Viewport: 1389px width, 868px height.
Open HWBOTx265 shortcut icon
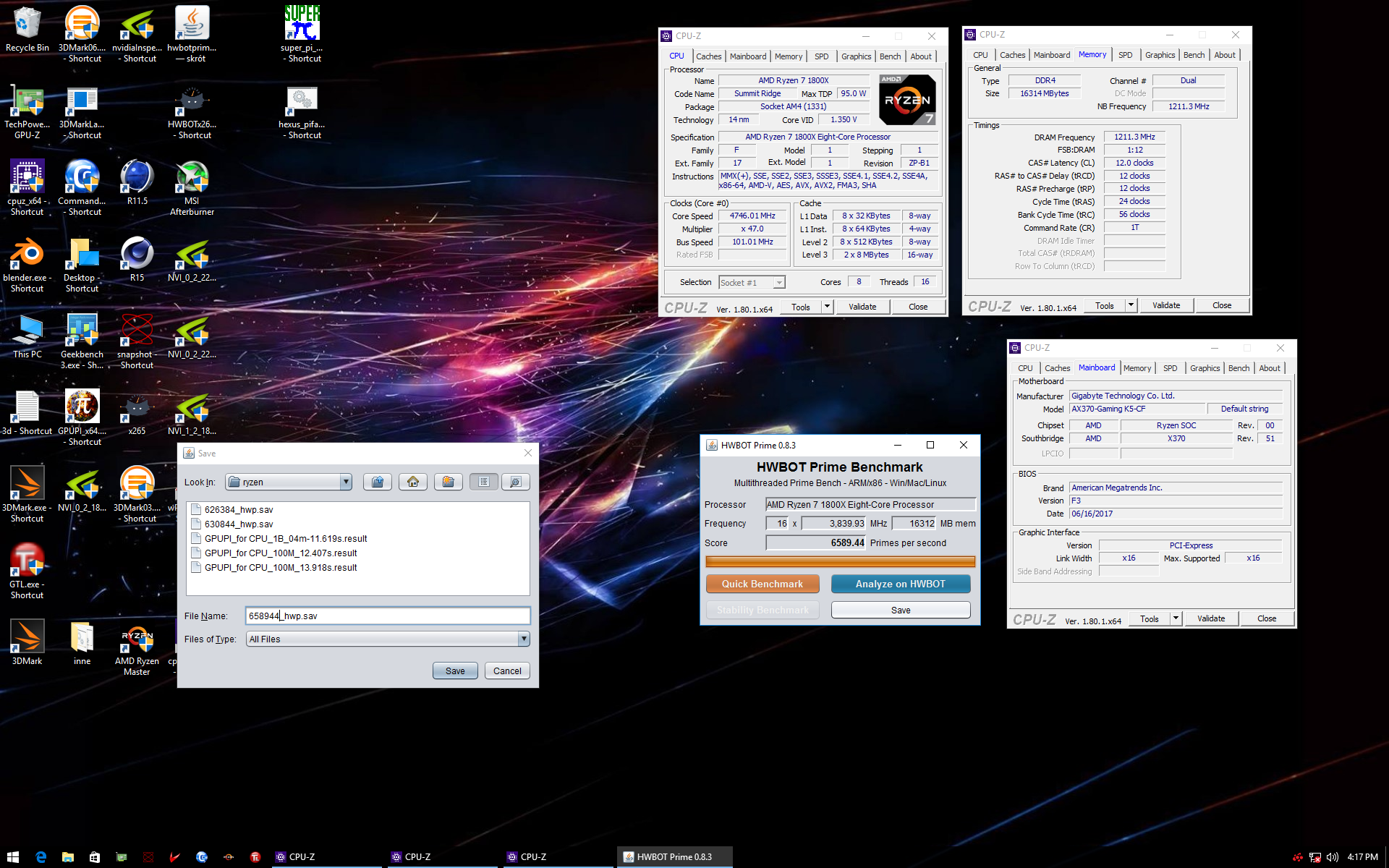tap(192, 111)
